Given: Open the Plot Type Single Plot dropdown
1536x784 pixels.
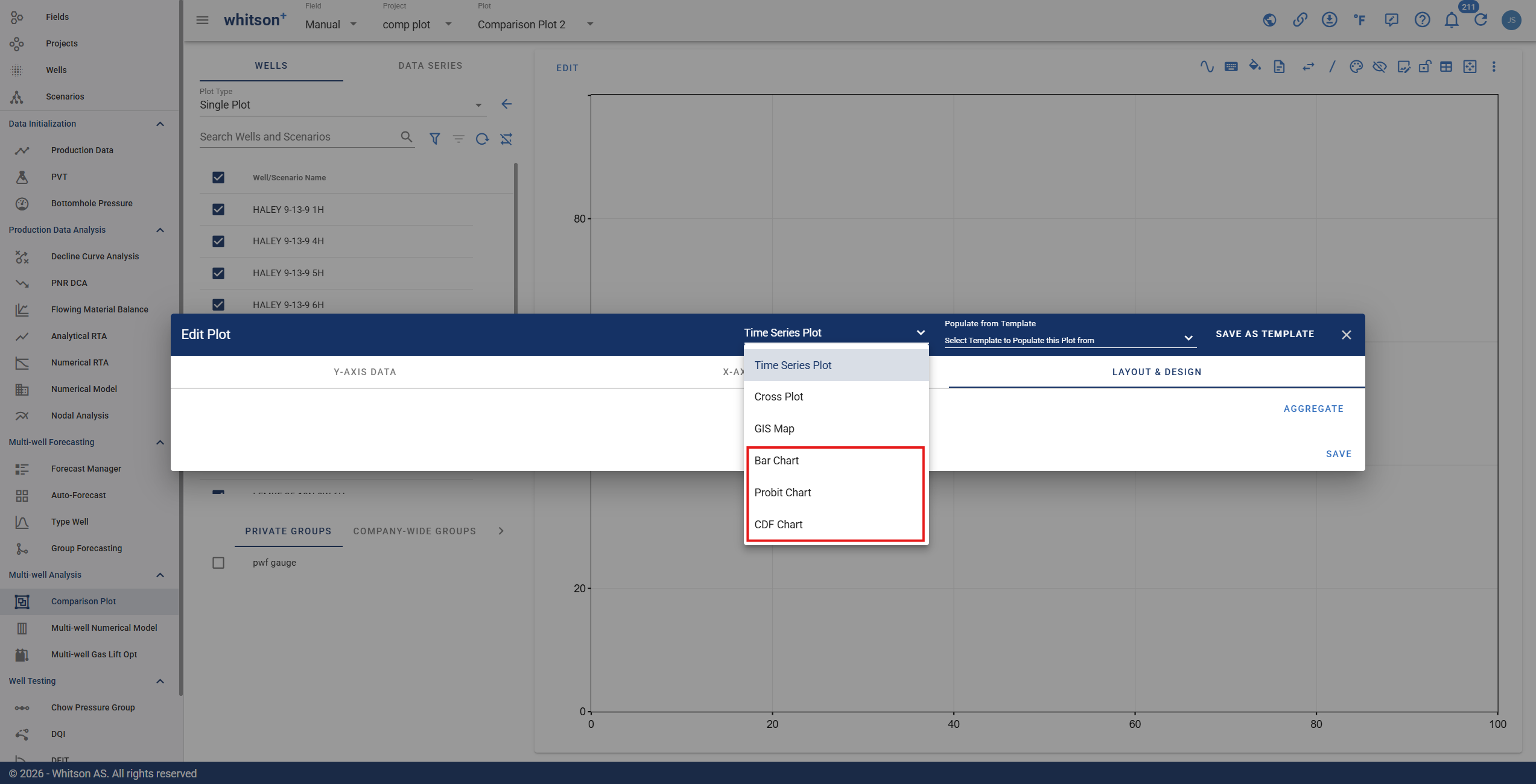Looking at the screenshot, I should tap(341, 105).
